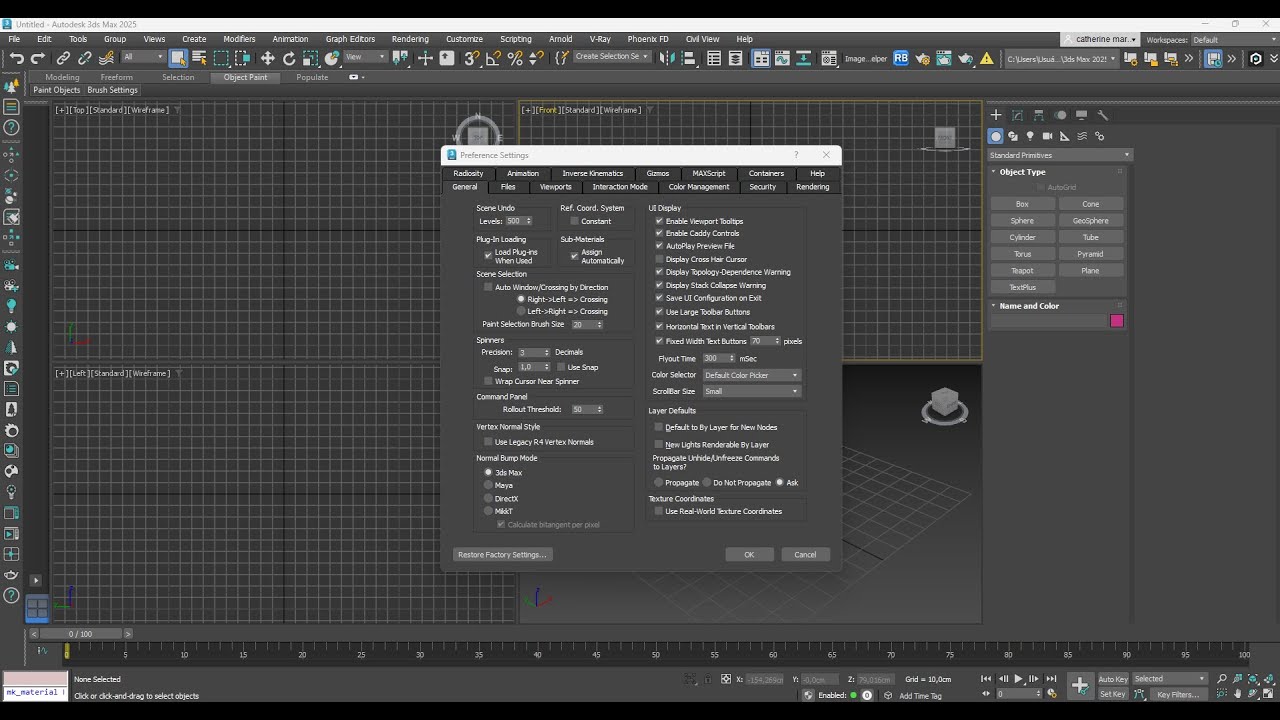Click the RB toolbar icon

pos(901,58)
